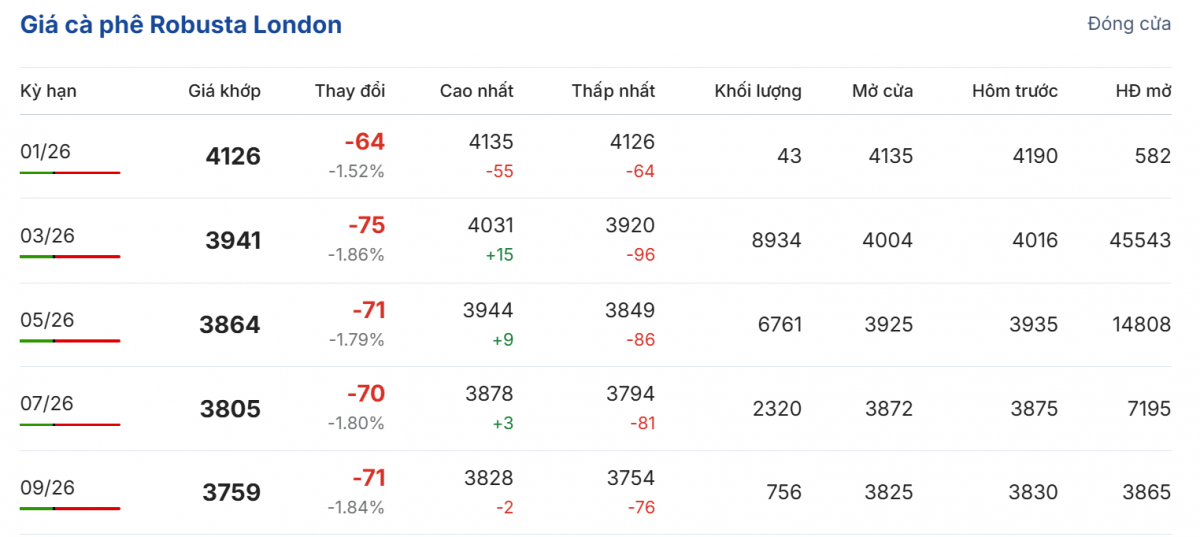Select the 05/26 contract term

(x=46, y=320)
